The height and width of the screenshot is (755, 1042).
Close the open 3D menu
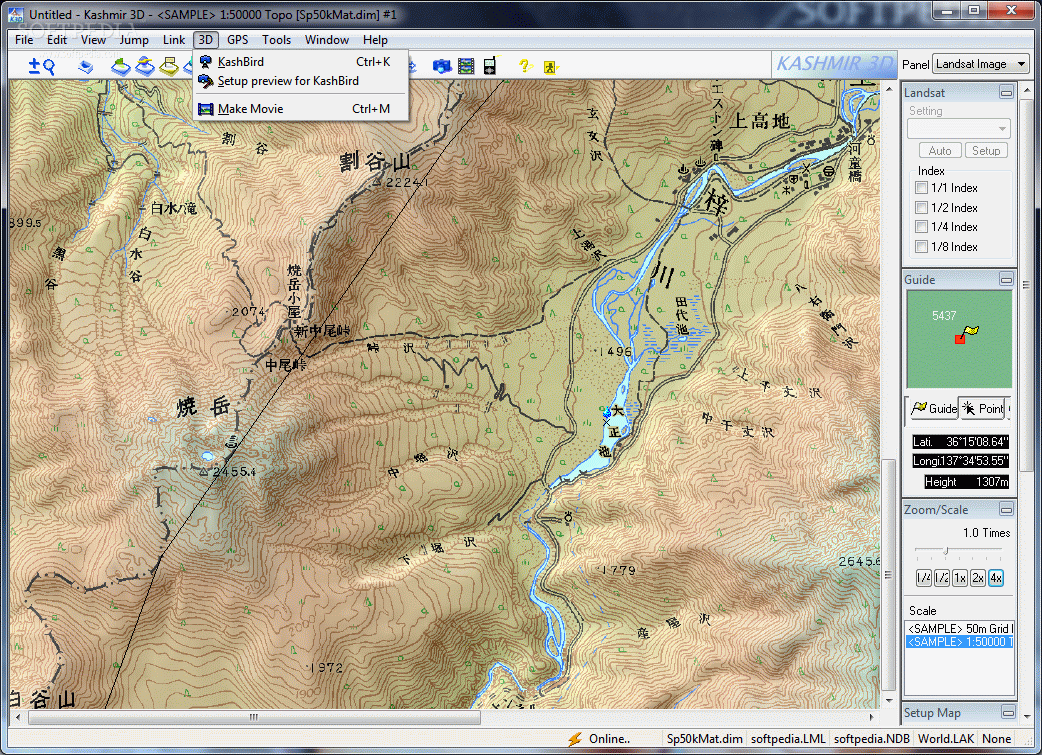tap(206, 40)
